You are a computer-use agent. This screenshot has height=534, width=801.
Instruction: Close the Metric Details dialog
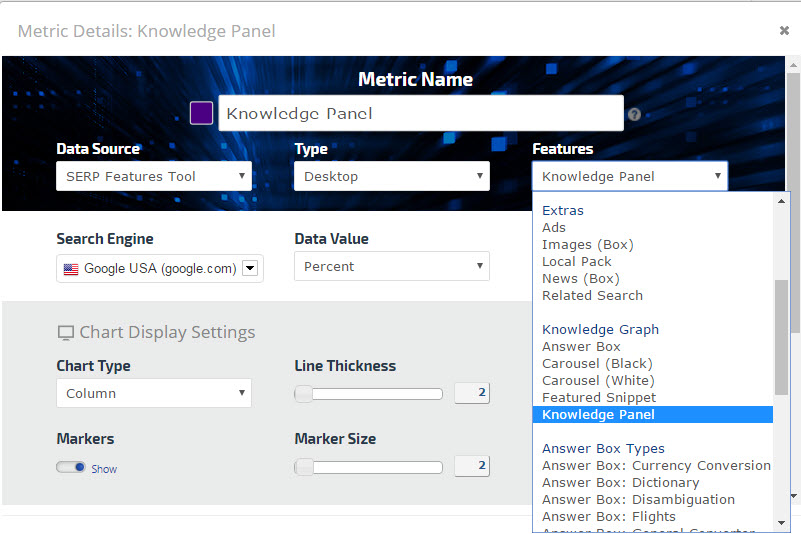point(784,31)
